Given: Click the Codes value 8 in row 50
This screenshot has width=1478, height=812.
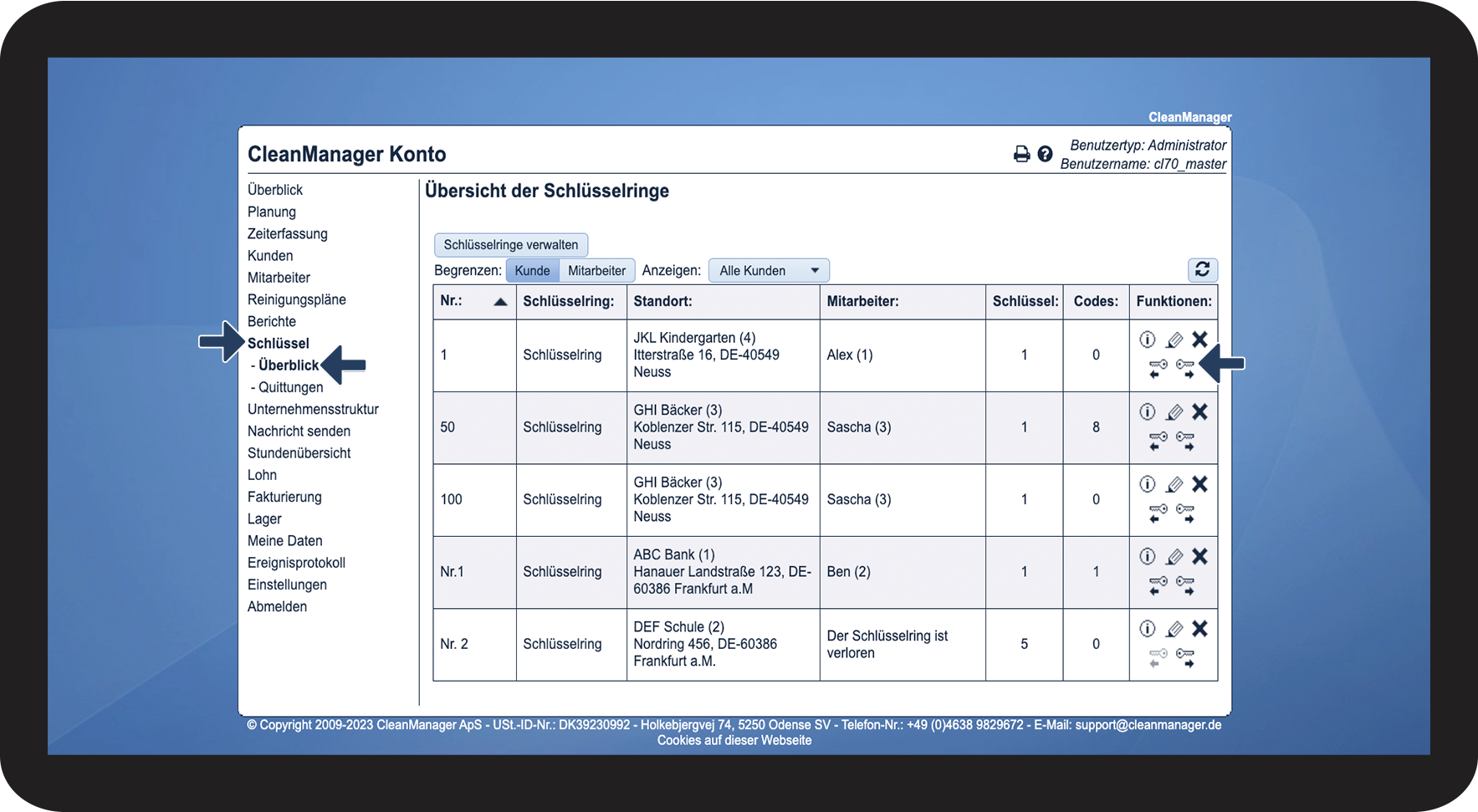Looking at the screenshot, I should click(x=1096, y=427).
